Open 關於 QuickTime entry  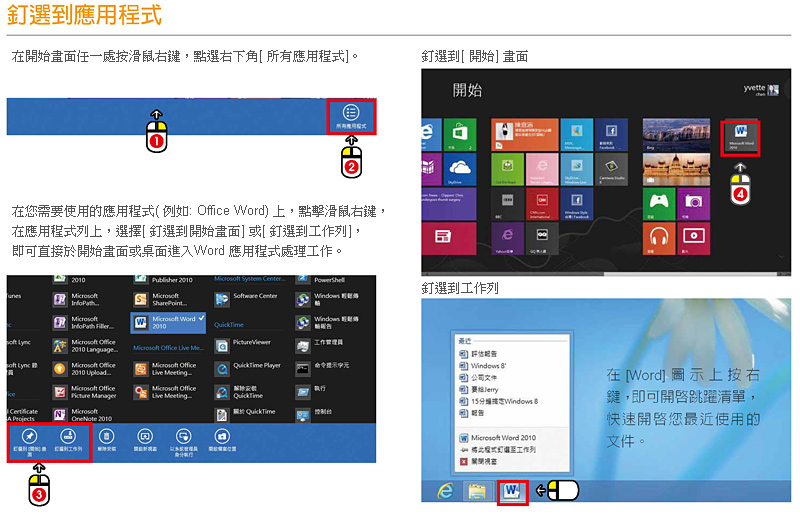tap(245, 415)
